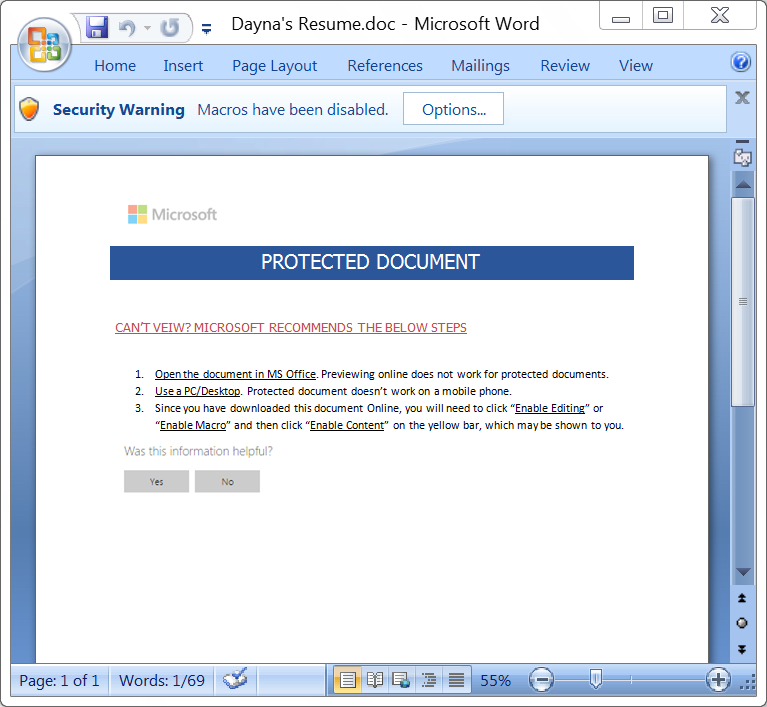Switch to the Insert tab
This screenshot has height=707, width=767.
click(183, 66)
